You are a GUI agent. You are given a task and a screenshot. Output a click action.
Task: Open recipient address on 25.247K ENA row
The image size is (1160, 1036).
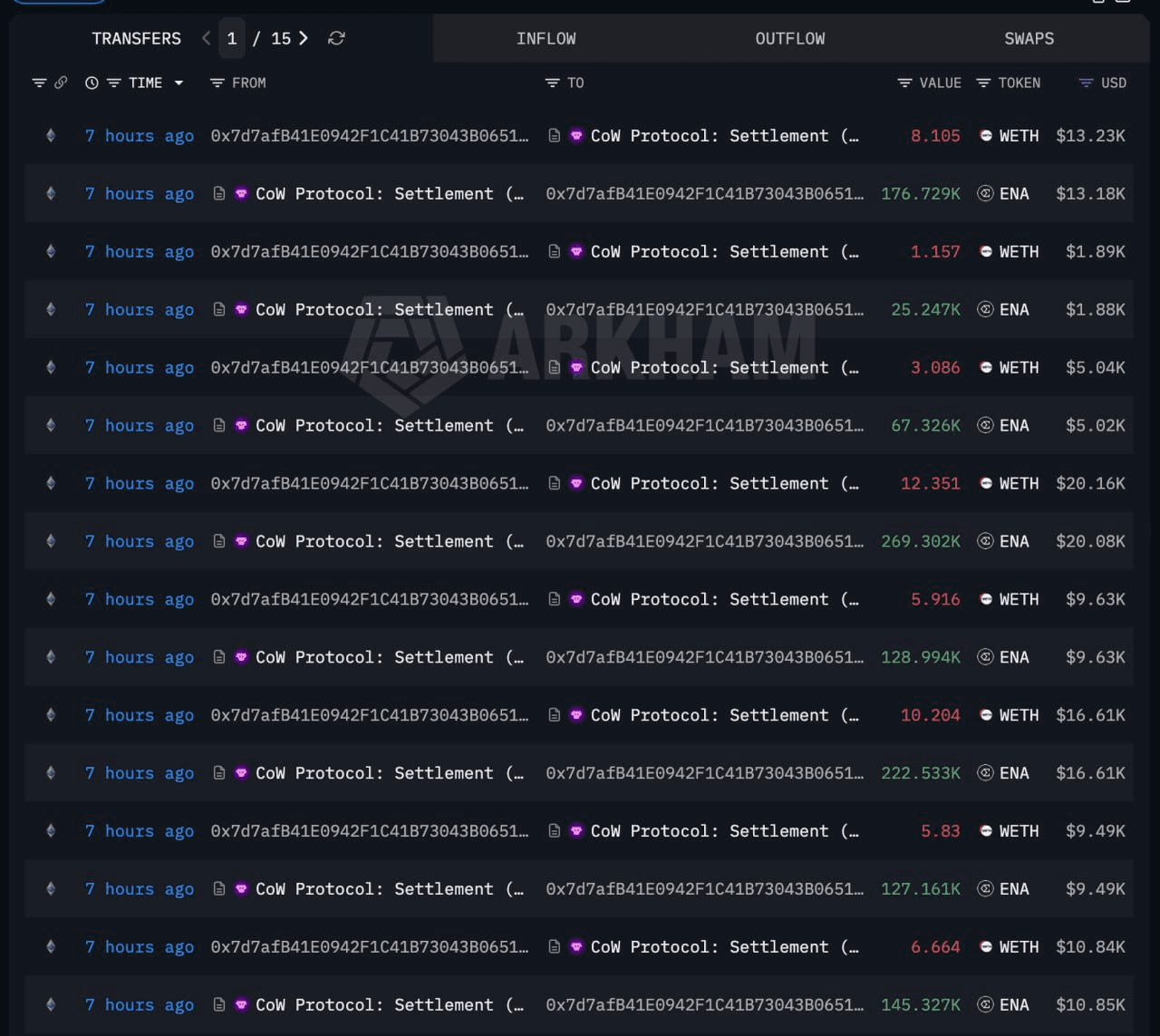coord(704,309)
